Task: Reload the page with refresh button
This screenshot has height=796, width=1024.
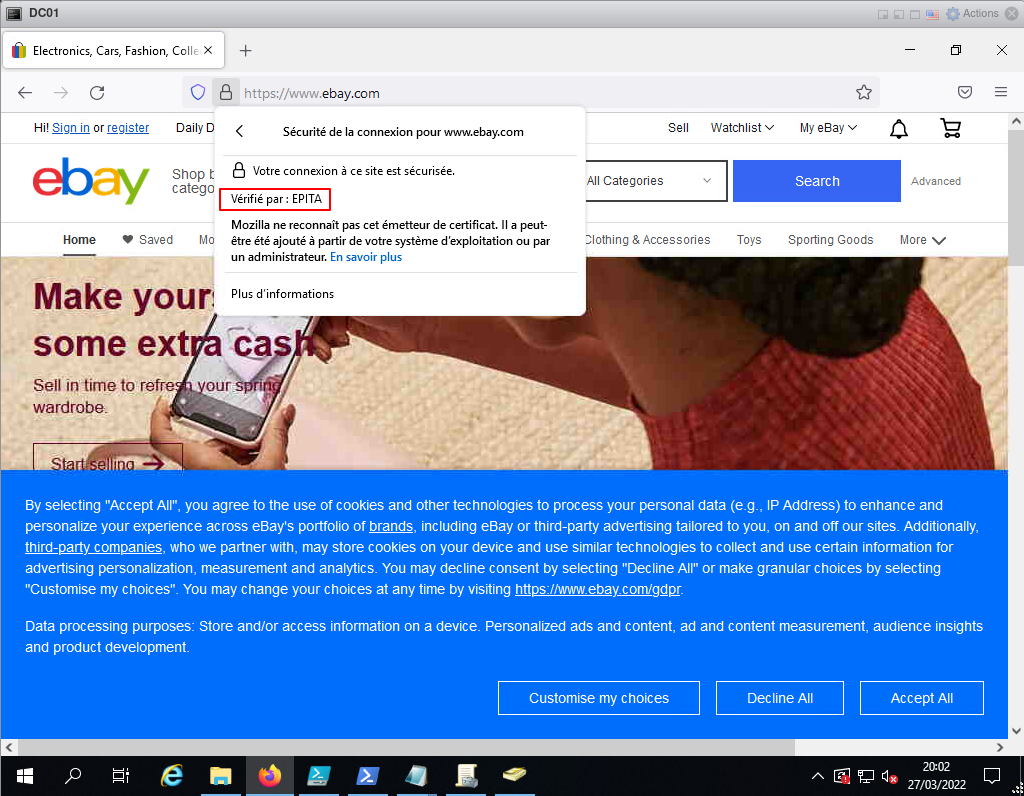Action: point(97,93)
